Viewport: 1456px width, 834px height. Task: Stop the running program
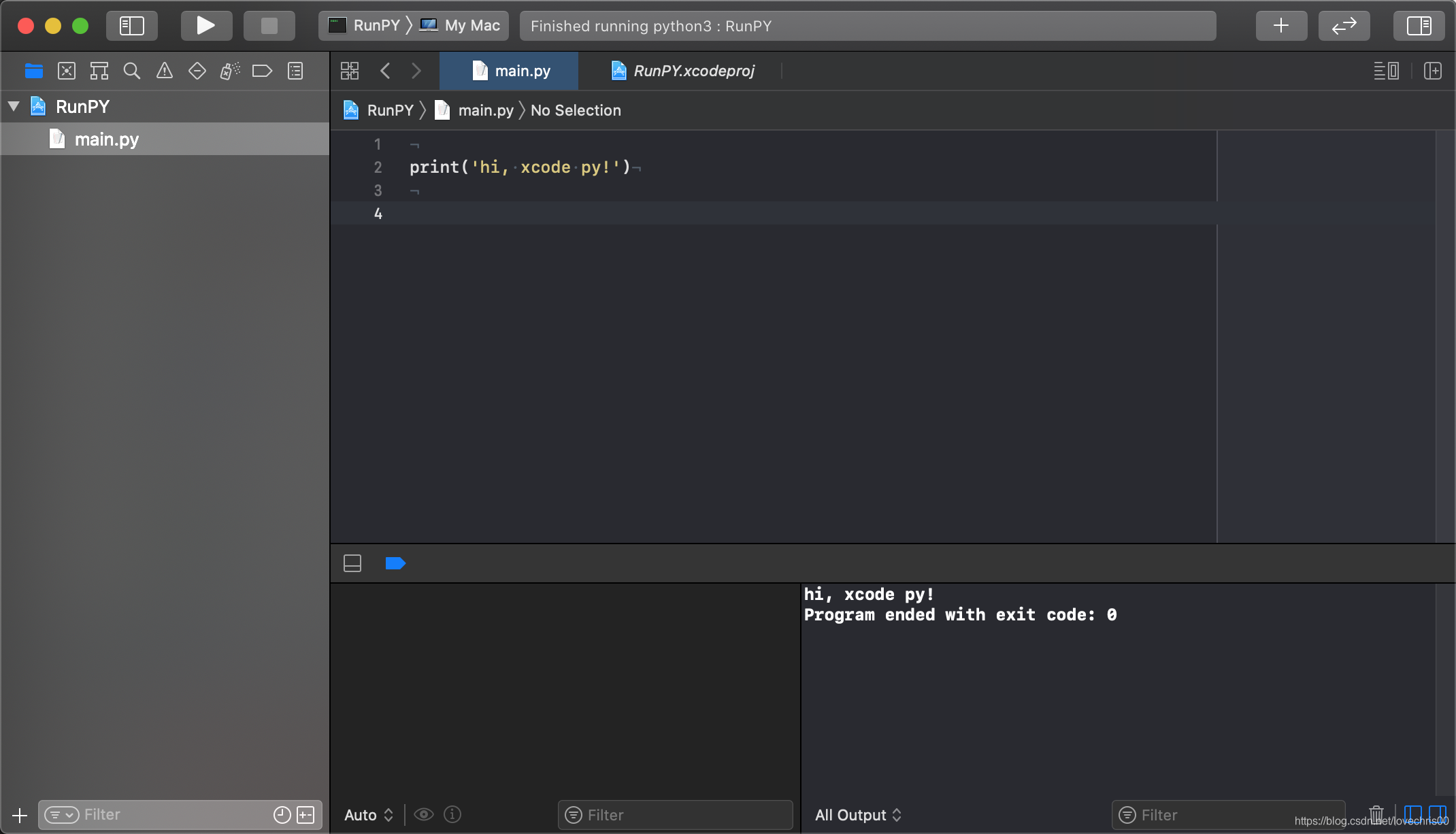269,26
